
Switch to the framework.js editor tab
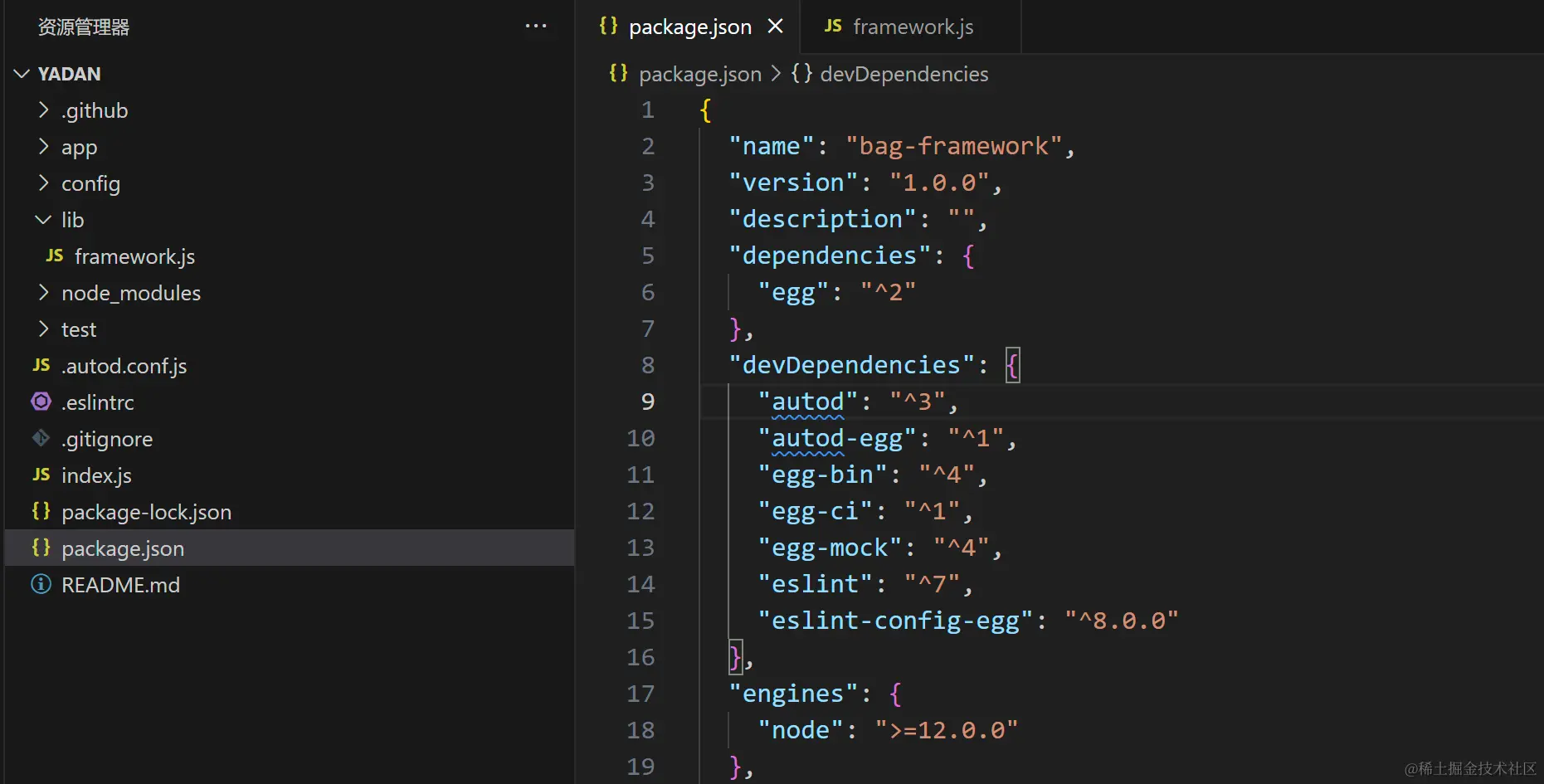(913, 27)
